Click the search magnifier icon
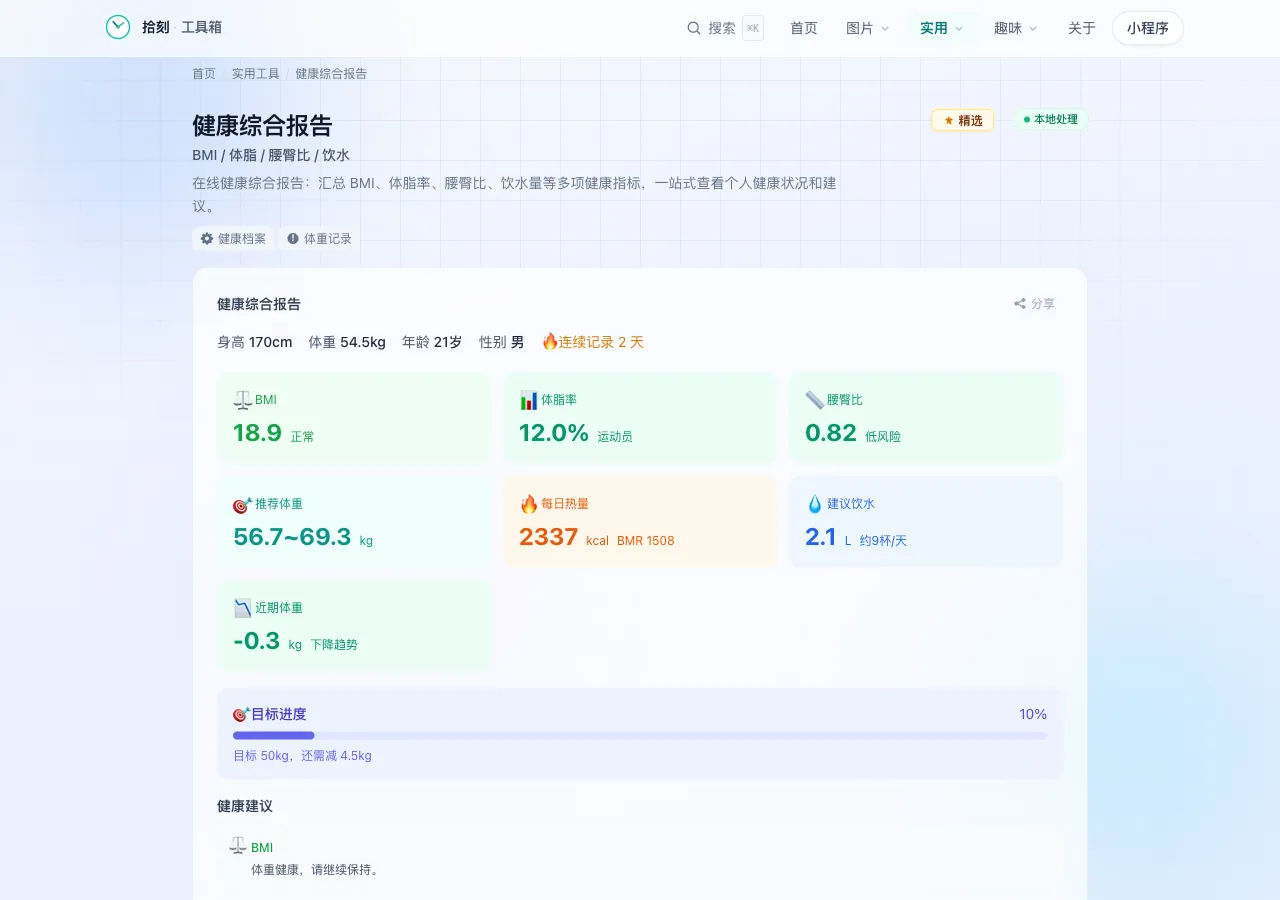Viewport: 1280px width, 900px height. pyautogui.click(x=694, y=28)
